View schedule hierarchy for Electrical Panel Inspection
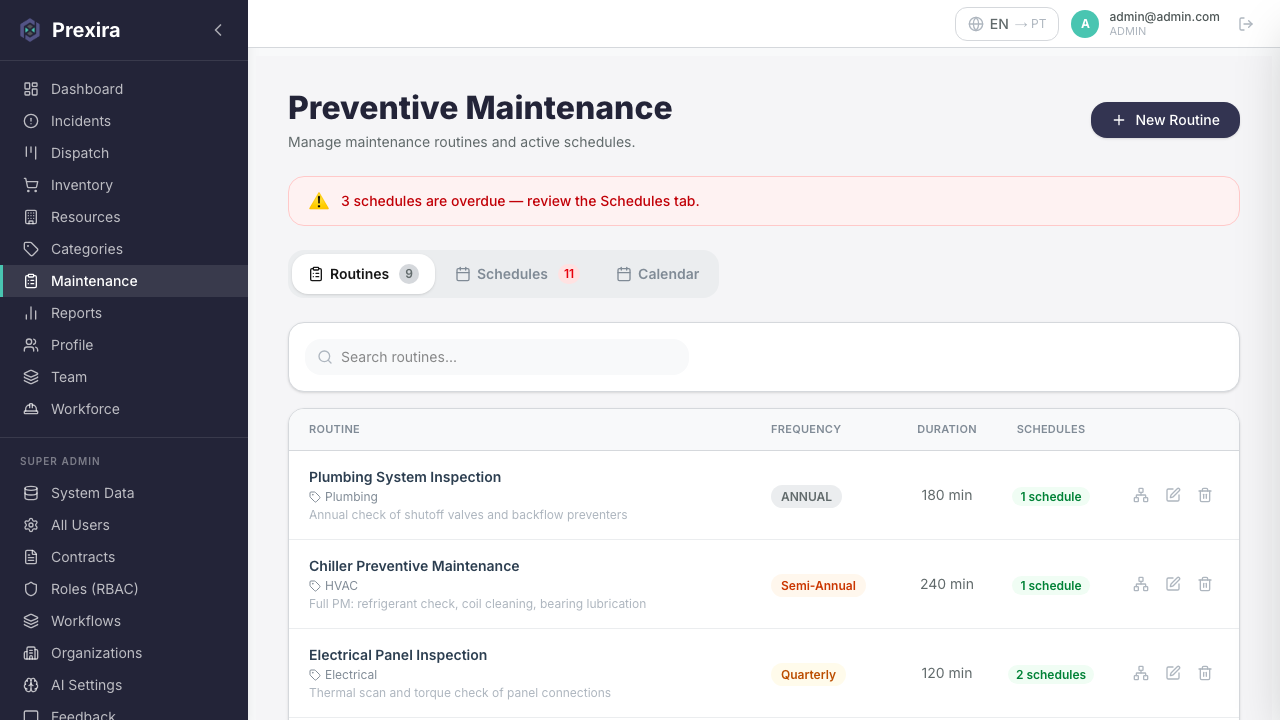Image resolution: width=1280 pixels, height=720 pixels. (1141, 673)
